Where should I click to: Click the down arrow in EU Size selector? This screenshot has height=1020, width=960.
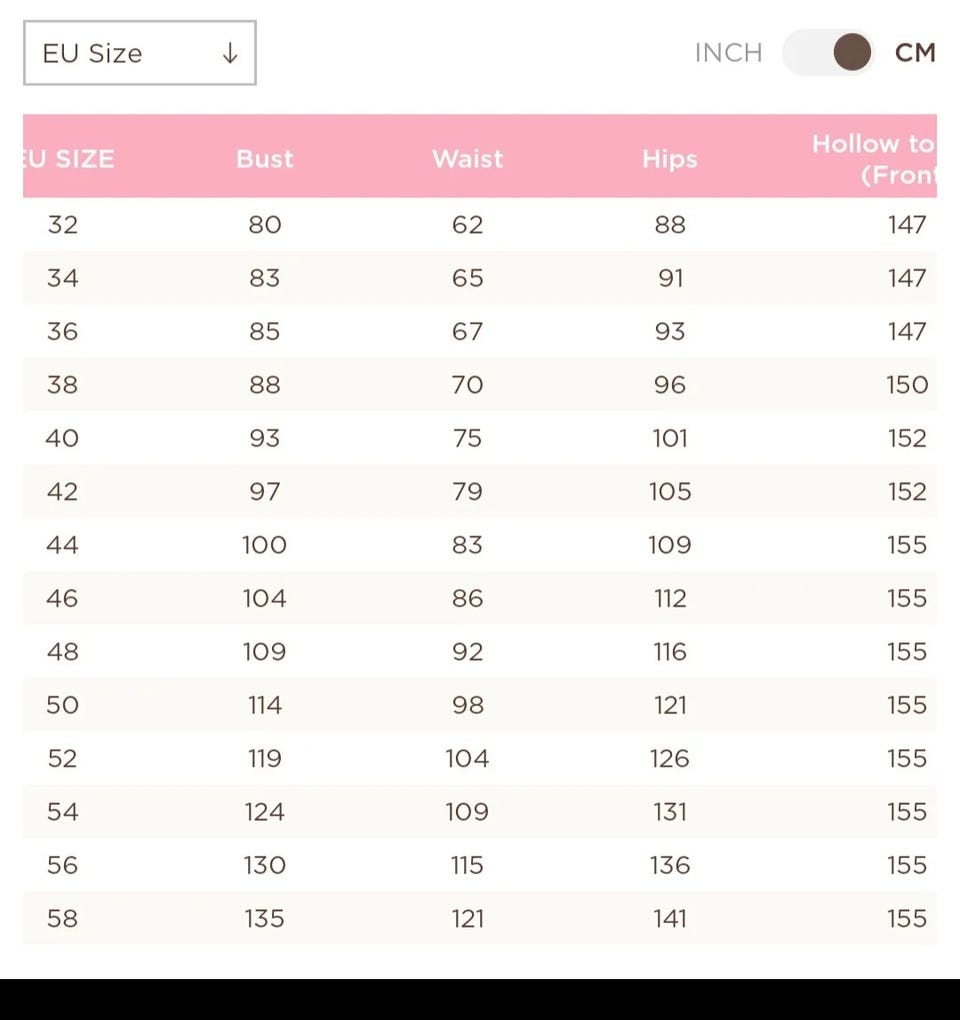point(230,53)
